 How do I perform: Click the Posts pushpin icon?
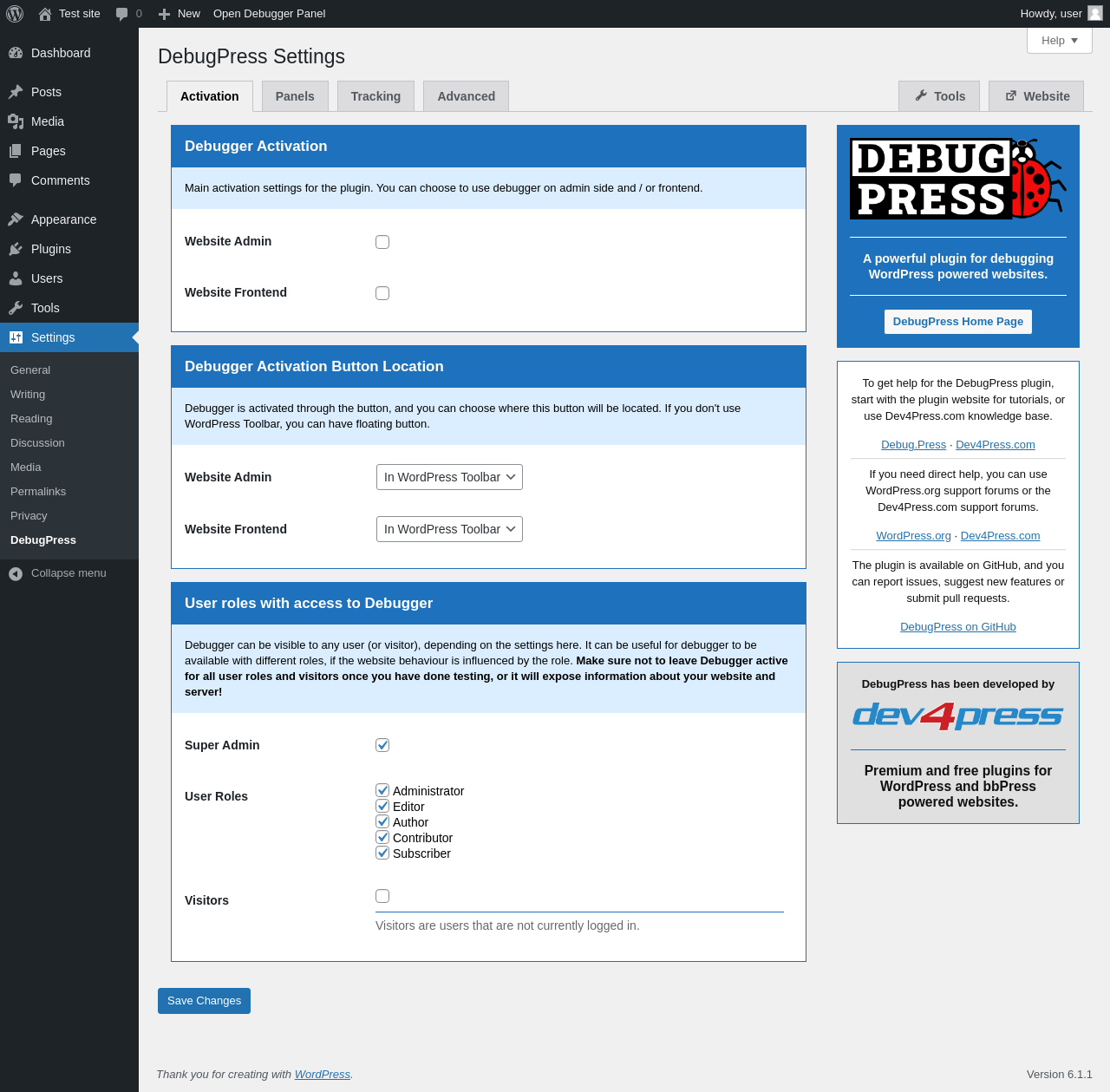point(16,92)
